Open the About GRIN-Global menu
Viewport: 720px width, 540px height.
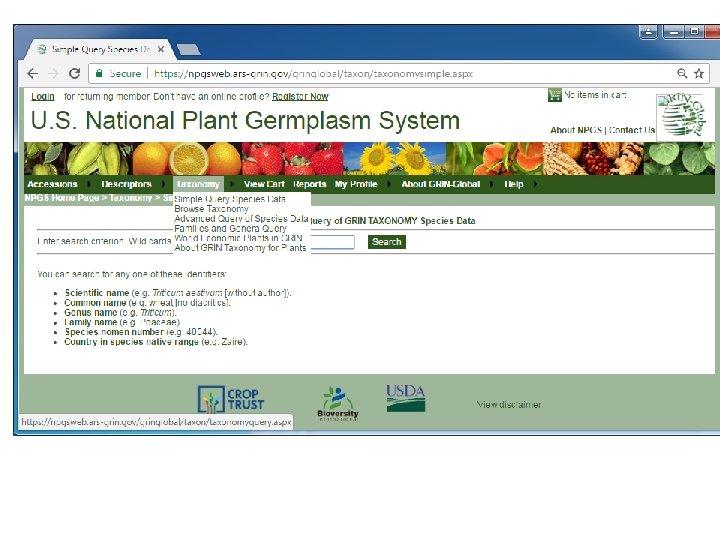441,184
